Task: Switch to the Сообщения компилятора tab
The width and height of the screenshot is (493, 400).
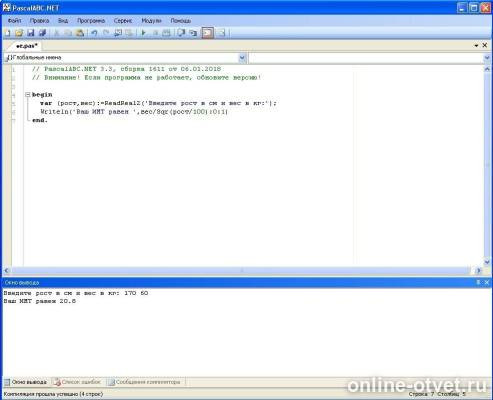Action: point(144,382)
